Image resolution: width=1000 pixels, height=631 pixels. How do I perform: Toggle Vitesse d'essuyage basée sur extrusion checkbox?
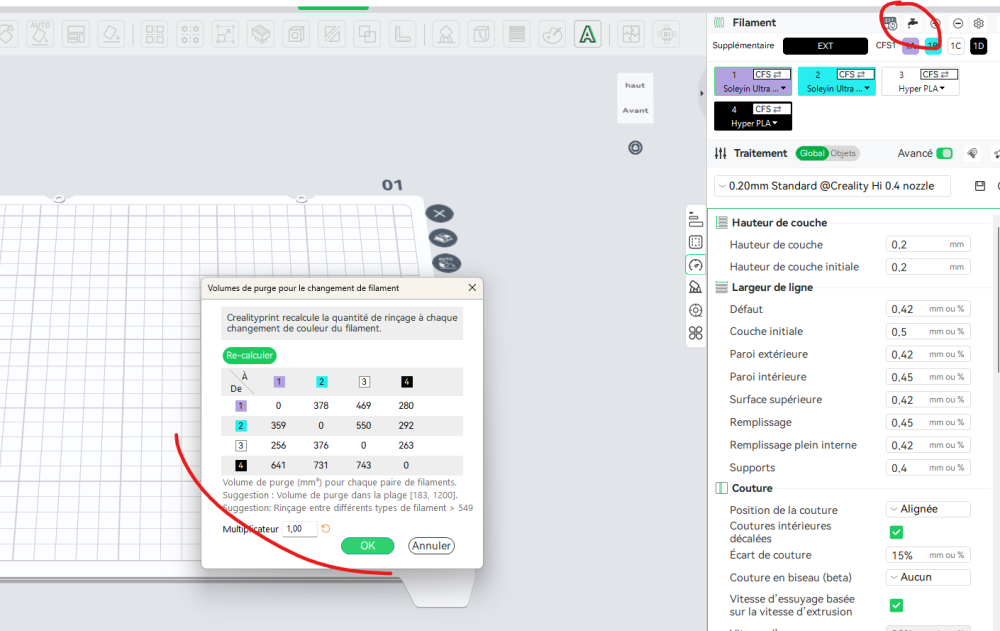tap(896, 605)
